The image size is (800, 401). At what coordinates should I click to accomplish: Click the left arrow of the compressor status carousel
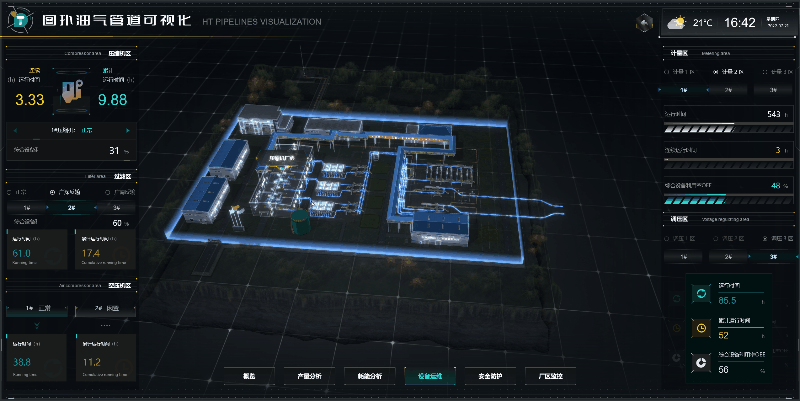point(15,131)
